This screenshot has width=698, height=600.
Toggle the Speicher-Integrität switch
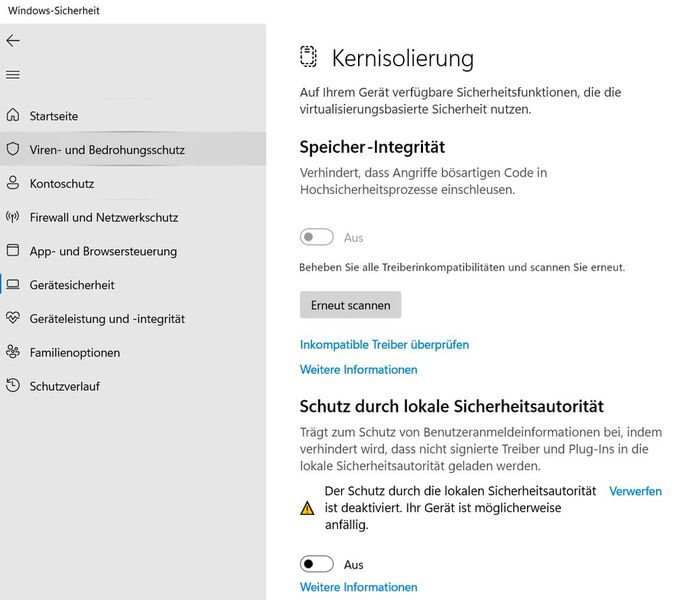pos(317,237)
